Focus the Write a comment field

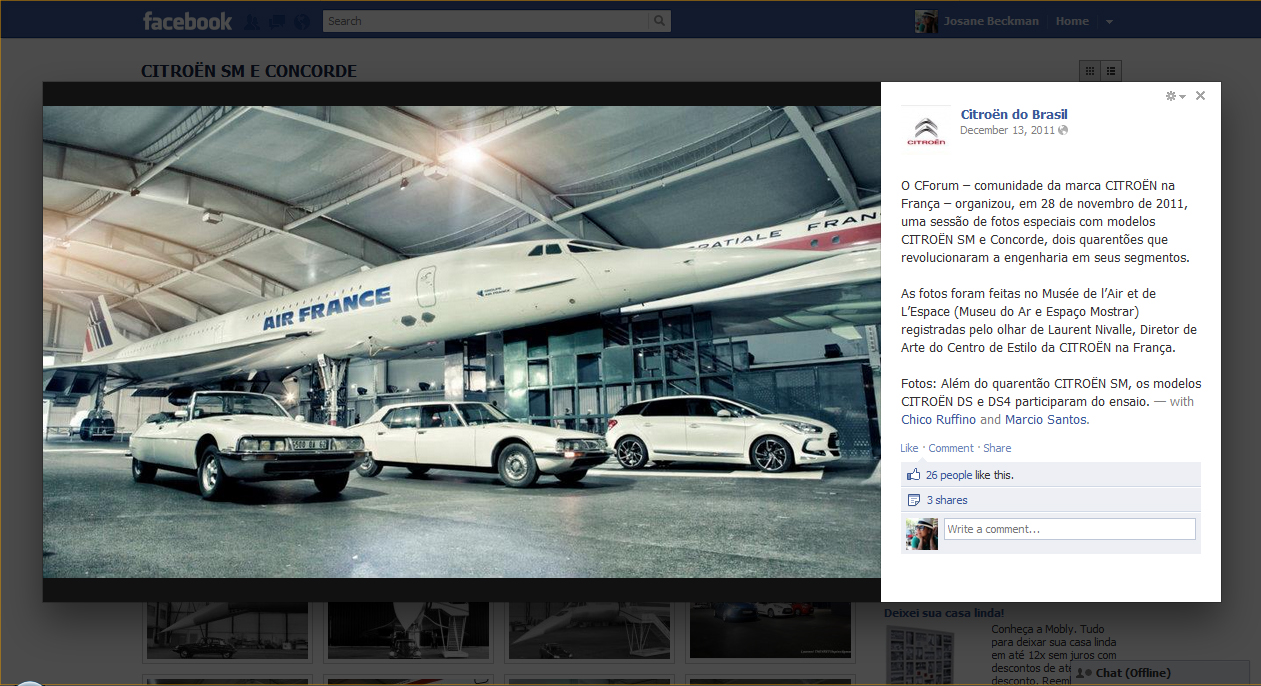tap(1069, 529)
